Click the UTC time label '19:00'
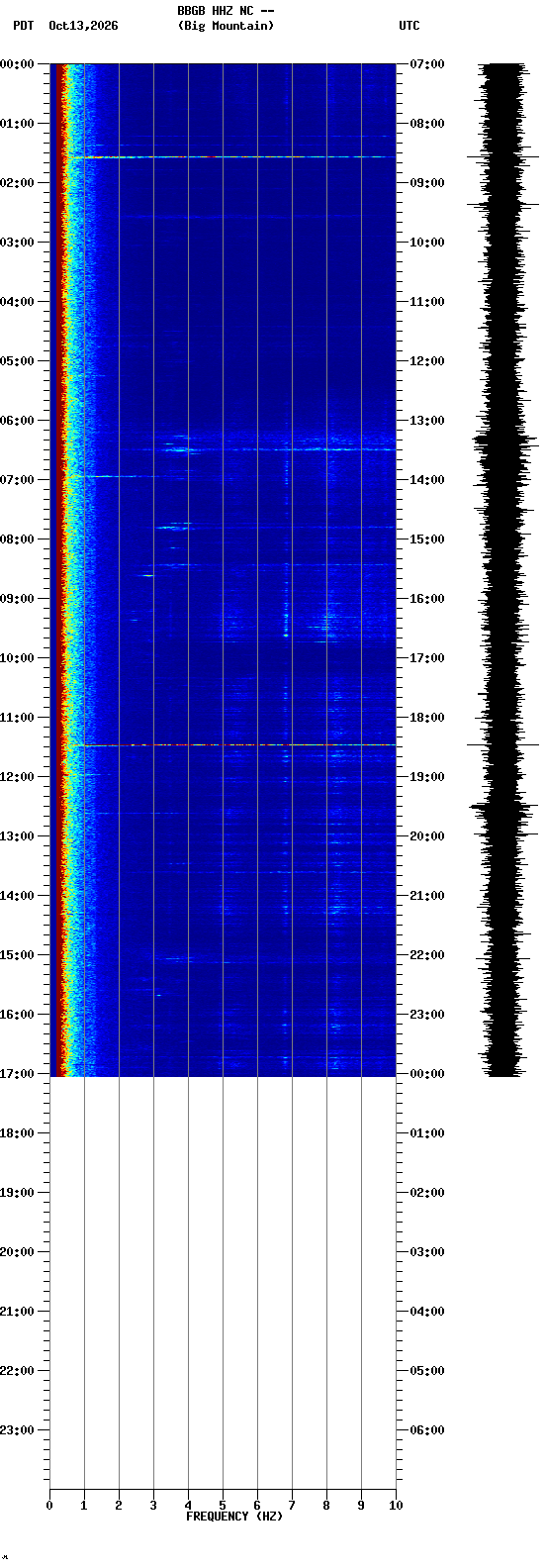Screen dimensions: 546x1568 (x=427, y=777)
